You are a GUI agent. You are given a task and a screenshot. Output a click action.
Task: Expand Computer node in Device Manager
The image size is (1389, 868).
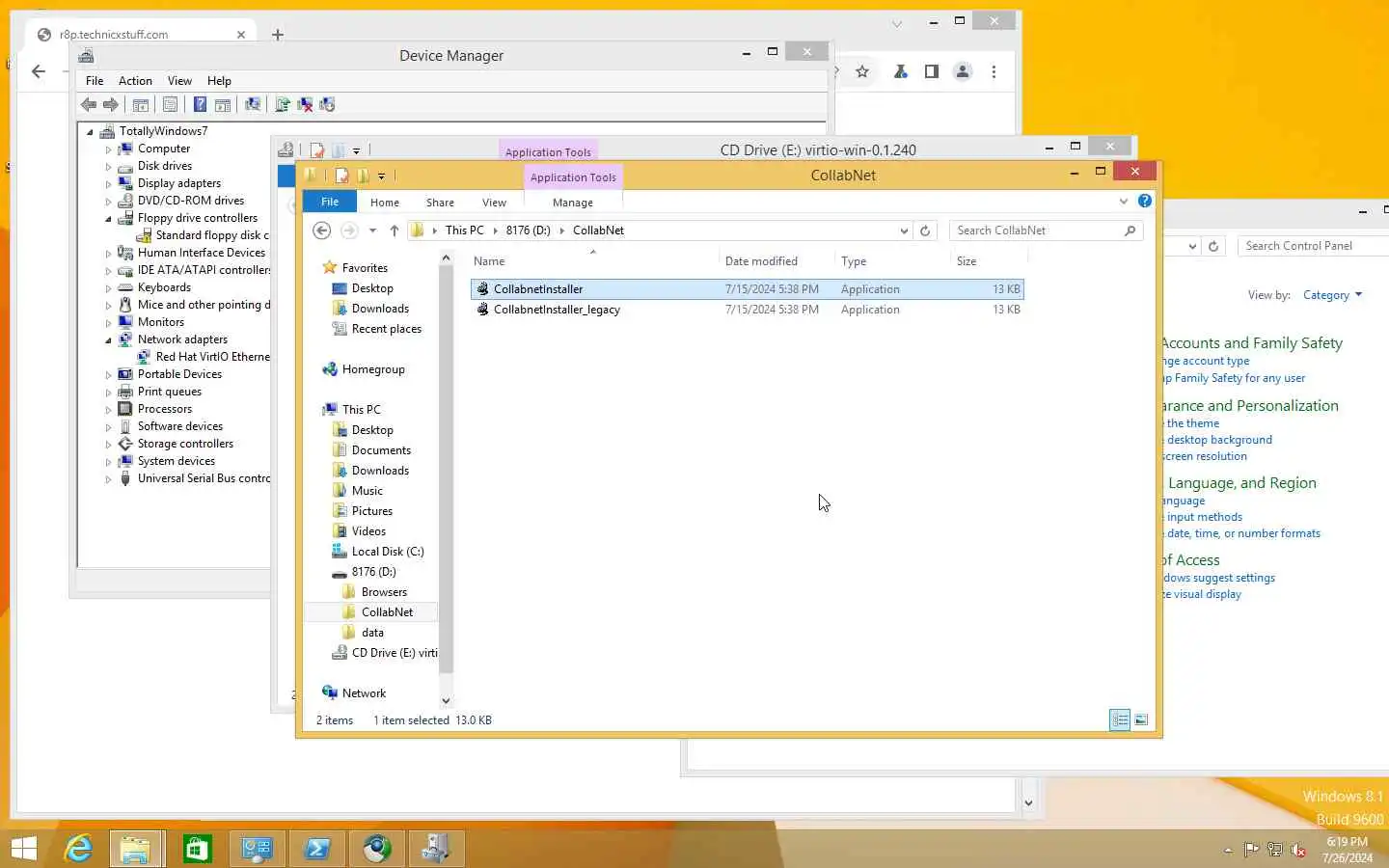pyautogui.click(x=108, y=149)
